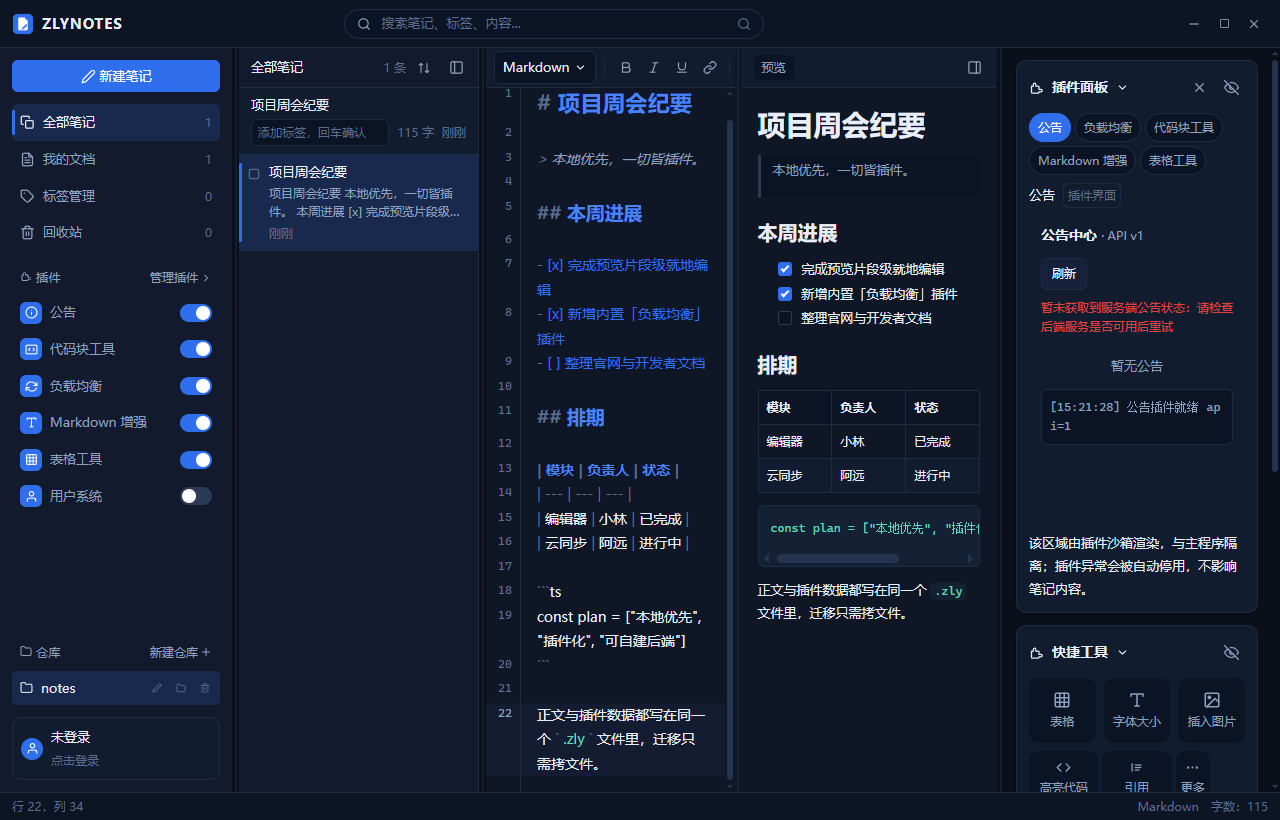Viewport: 1280px width, 820px height.
Task: Collapse the notes list panel via its sidebar icon
Action: pyautogui.click(x=457, y=68)
